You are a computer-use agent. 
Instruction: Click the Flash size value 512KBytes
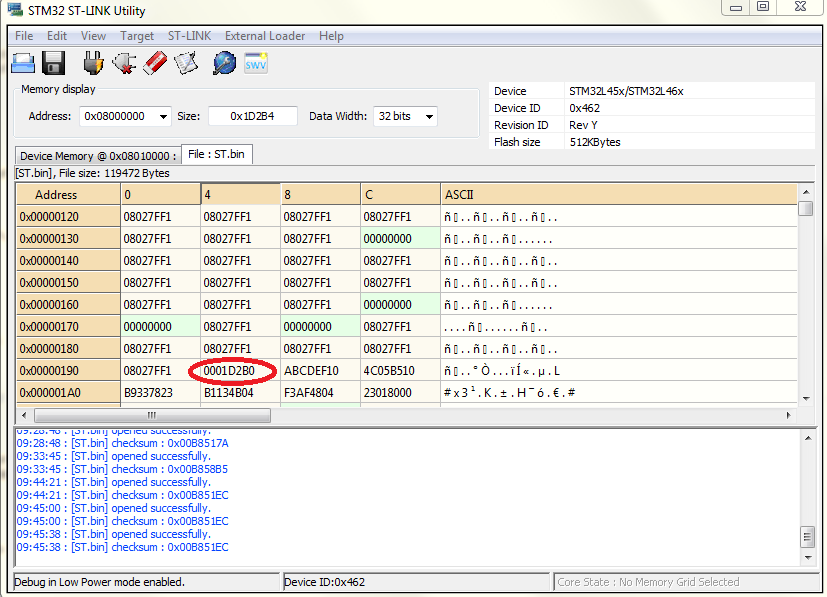(x=595, y=142)
